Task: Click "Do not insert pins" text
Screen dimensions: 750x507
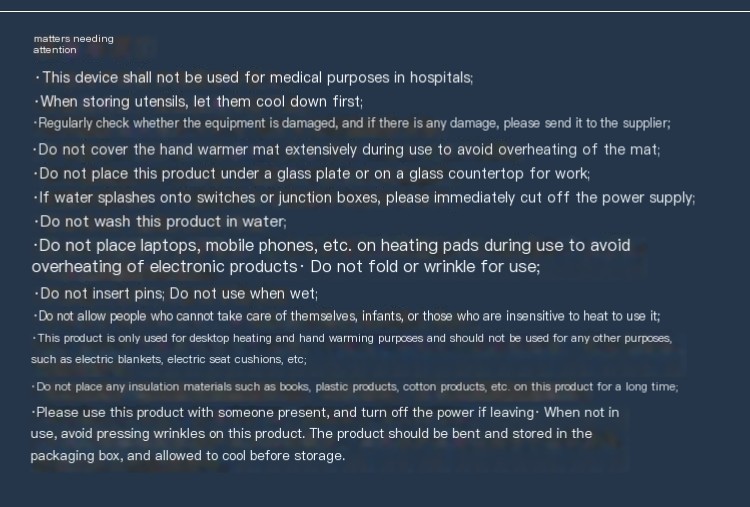Action: click(x=99, y=293)
